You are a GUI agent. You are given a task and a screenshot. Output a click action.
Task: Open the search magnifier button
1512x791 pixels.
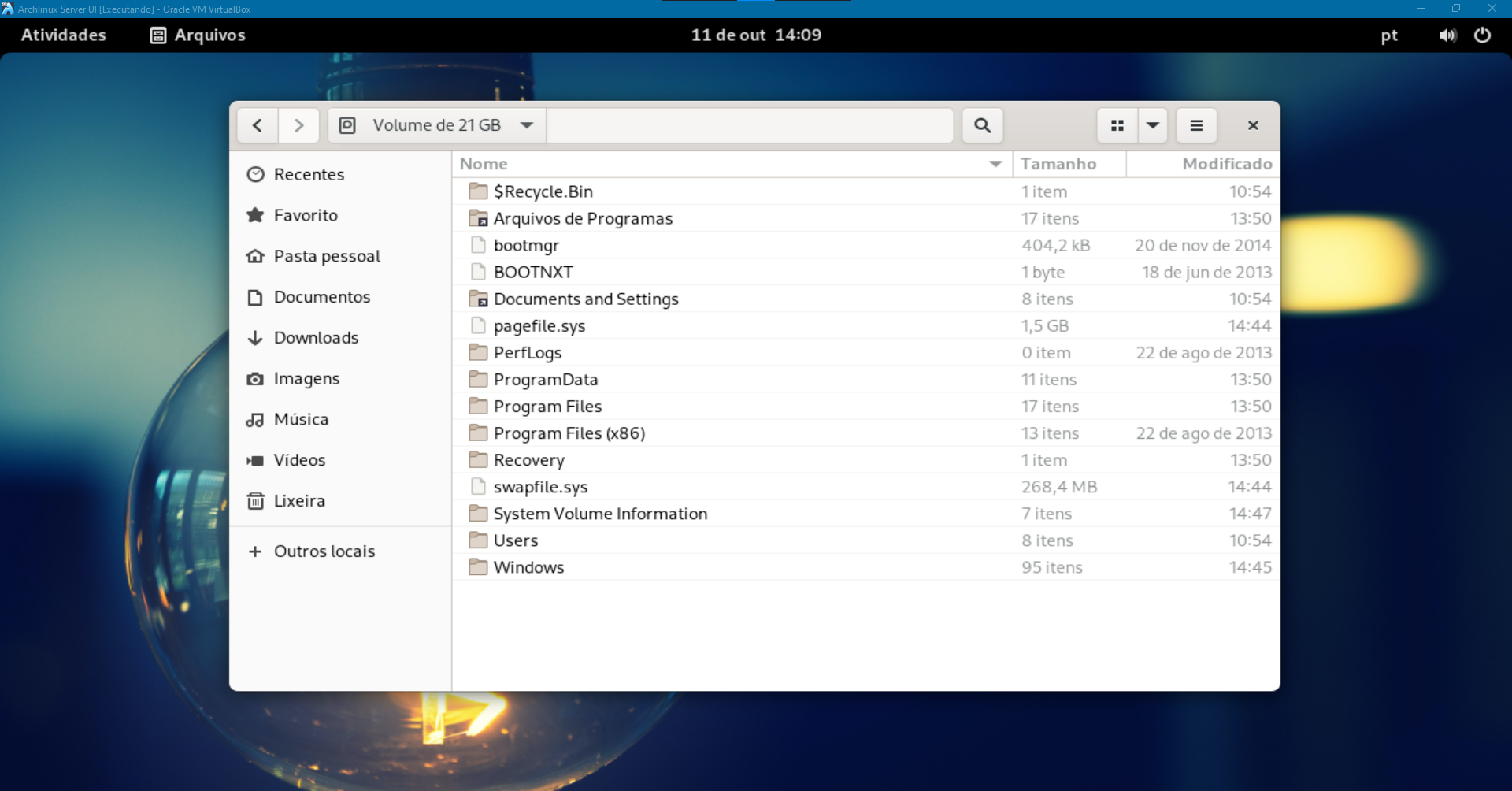pos(982,125)
